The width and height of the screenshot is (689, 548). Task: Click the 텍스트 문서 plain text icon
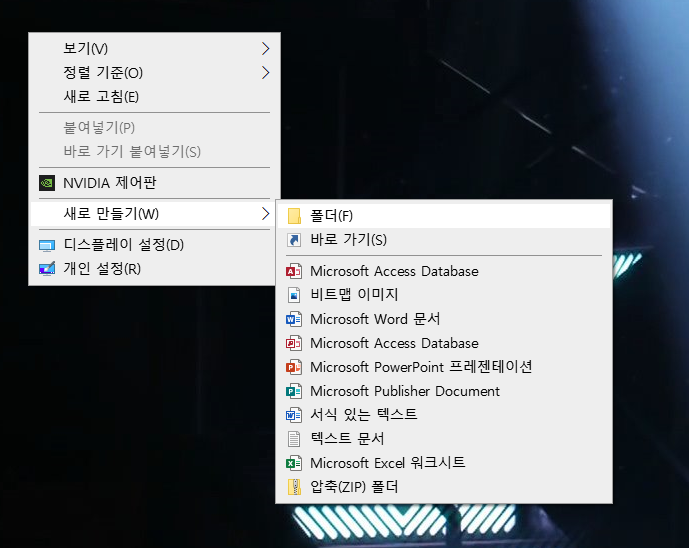coord(294,439)
